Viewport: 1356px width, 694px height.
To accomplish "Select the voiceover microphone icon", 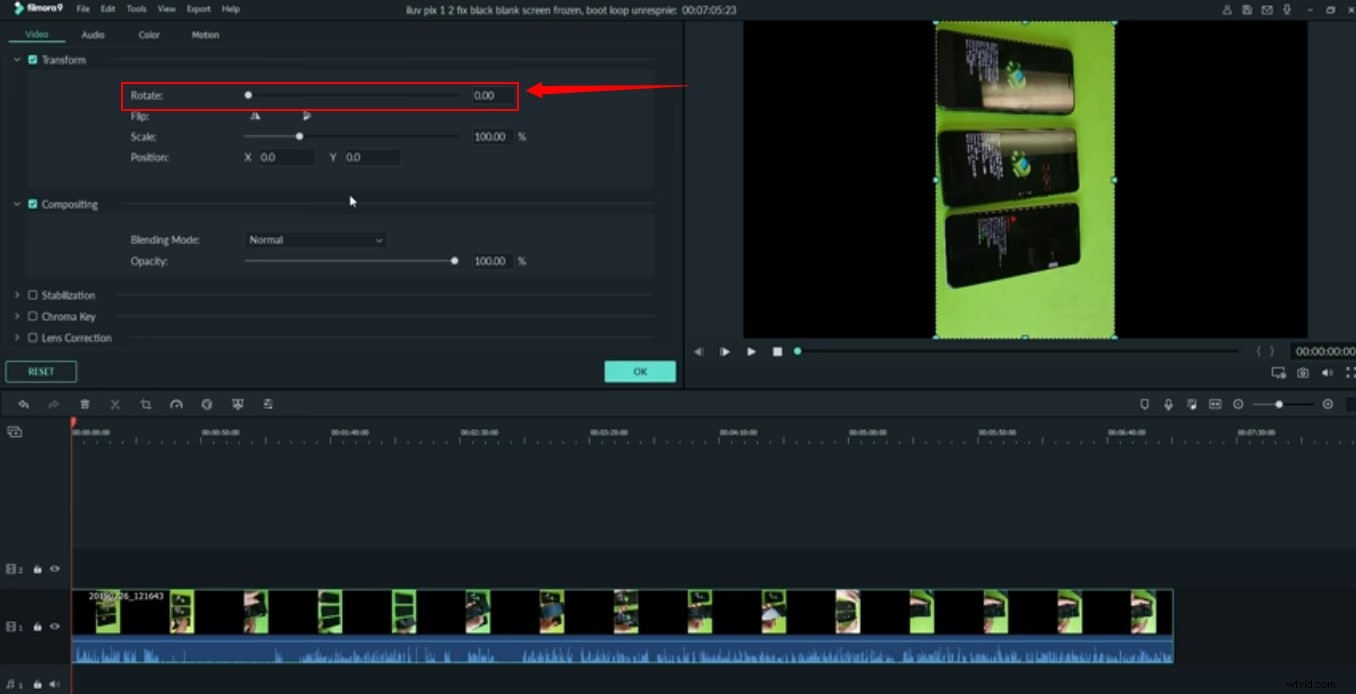I will click(x=1168, y=404).
